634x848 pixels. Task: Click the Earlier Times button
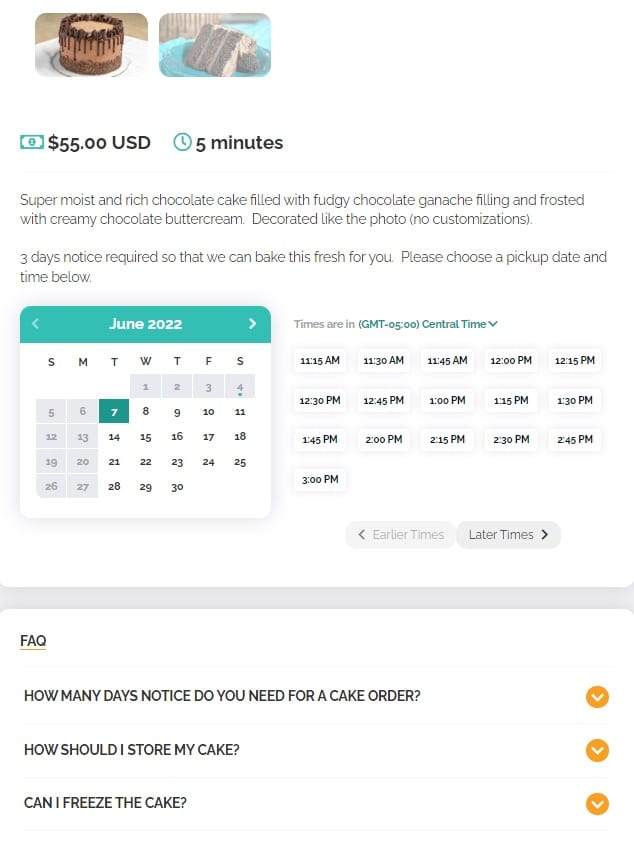[x=400, y=535]
